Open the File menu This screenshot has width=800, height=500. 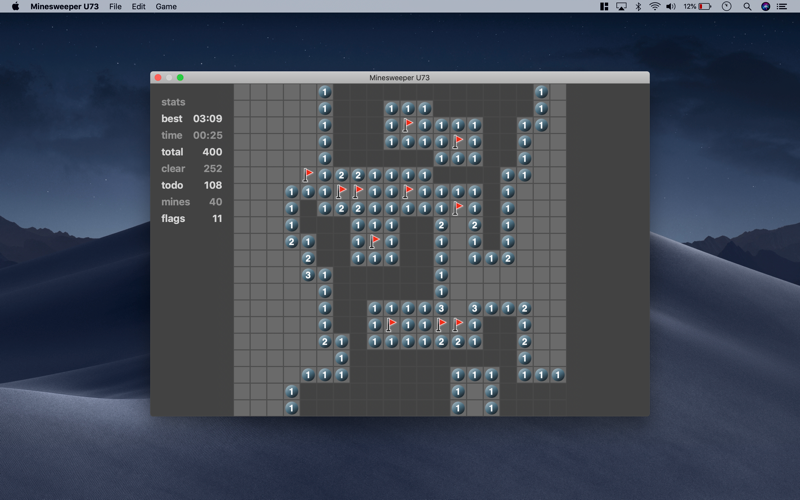[x=115, y=6]
